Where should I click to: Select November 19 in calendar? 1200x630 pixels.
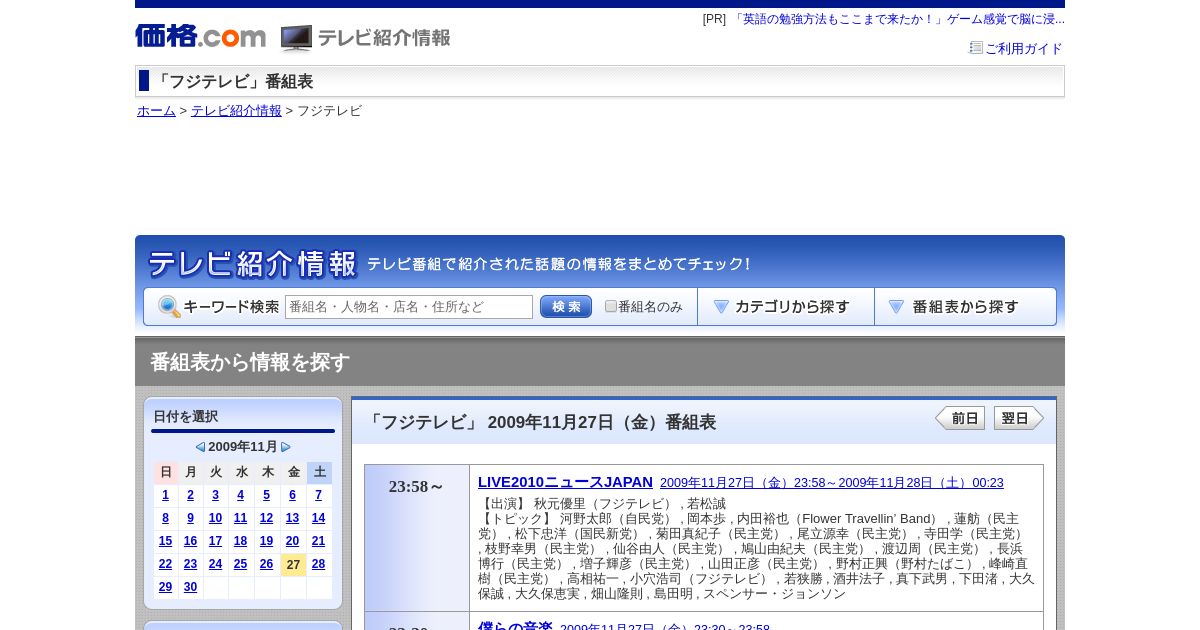pos(267,541)
